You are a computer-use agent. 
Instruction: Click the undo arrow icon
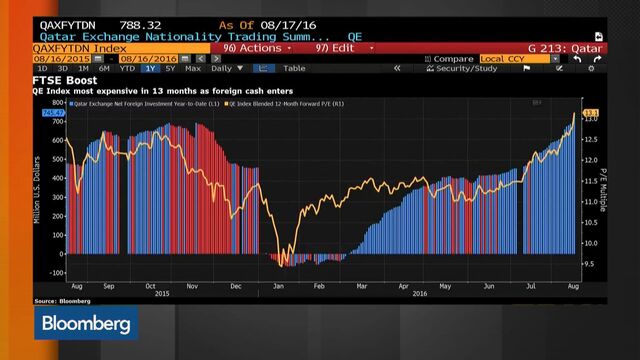click(x=577, y=59)
